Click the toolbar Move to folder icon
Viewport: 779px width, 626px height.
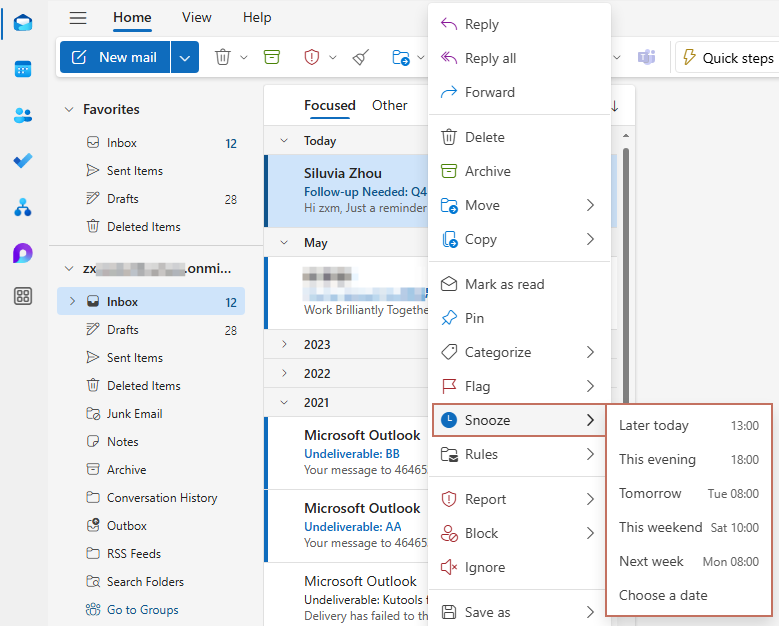coord(400,57)
